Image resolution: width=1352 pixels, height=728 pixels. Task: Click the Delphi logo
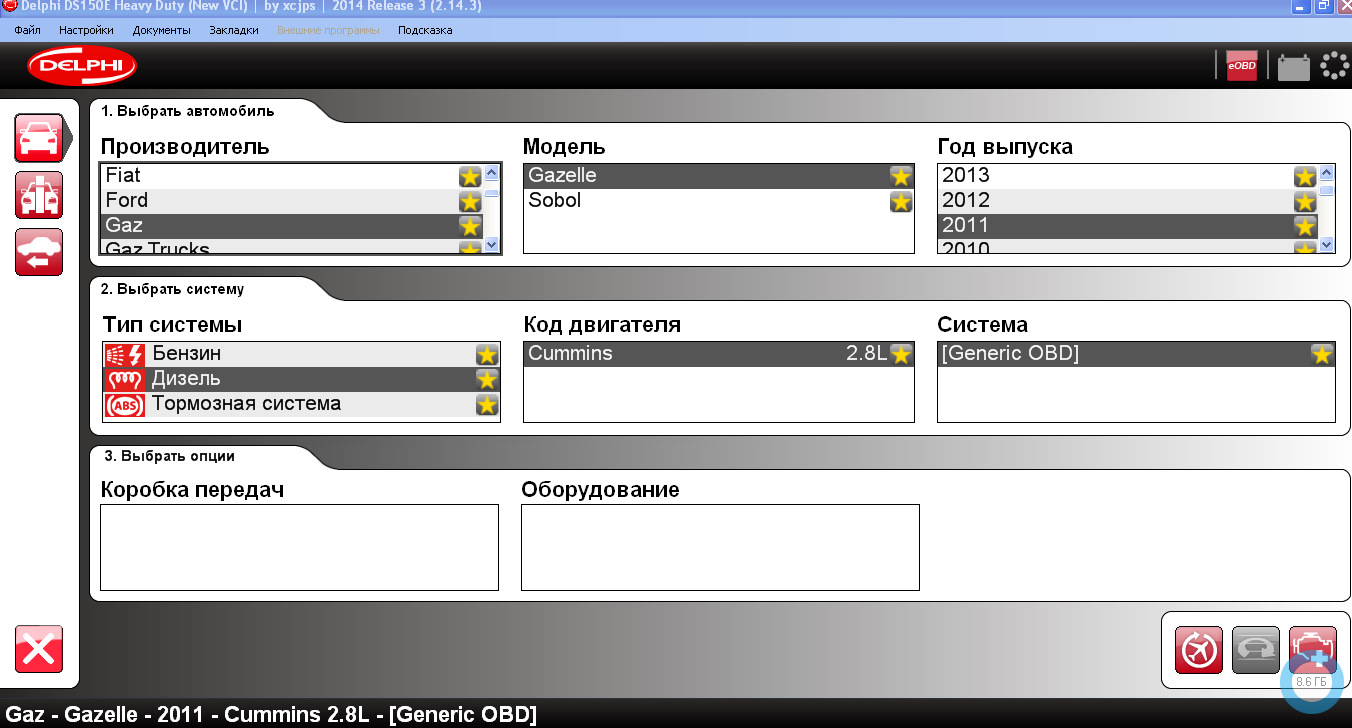point(83,66)
